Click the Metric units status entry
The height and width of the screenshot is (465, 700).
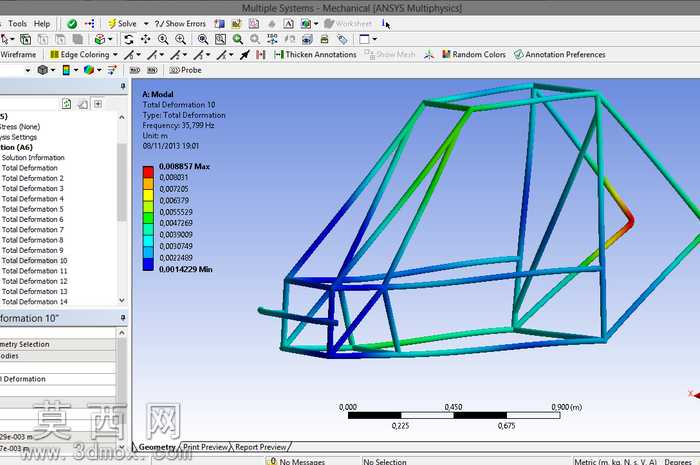[x=615, y=461]
